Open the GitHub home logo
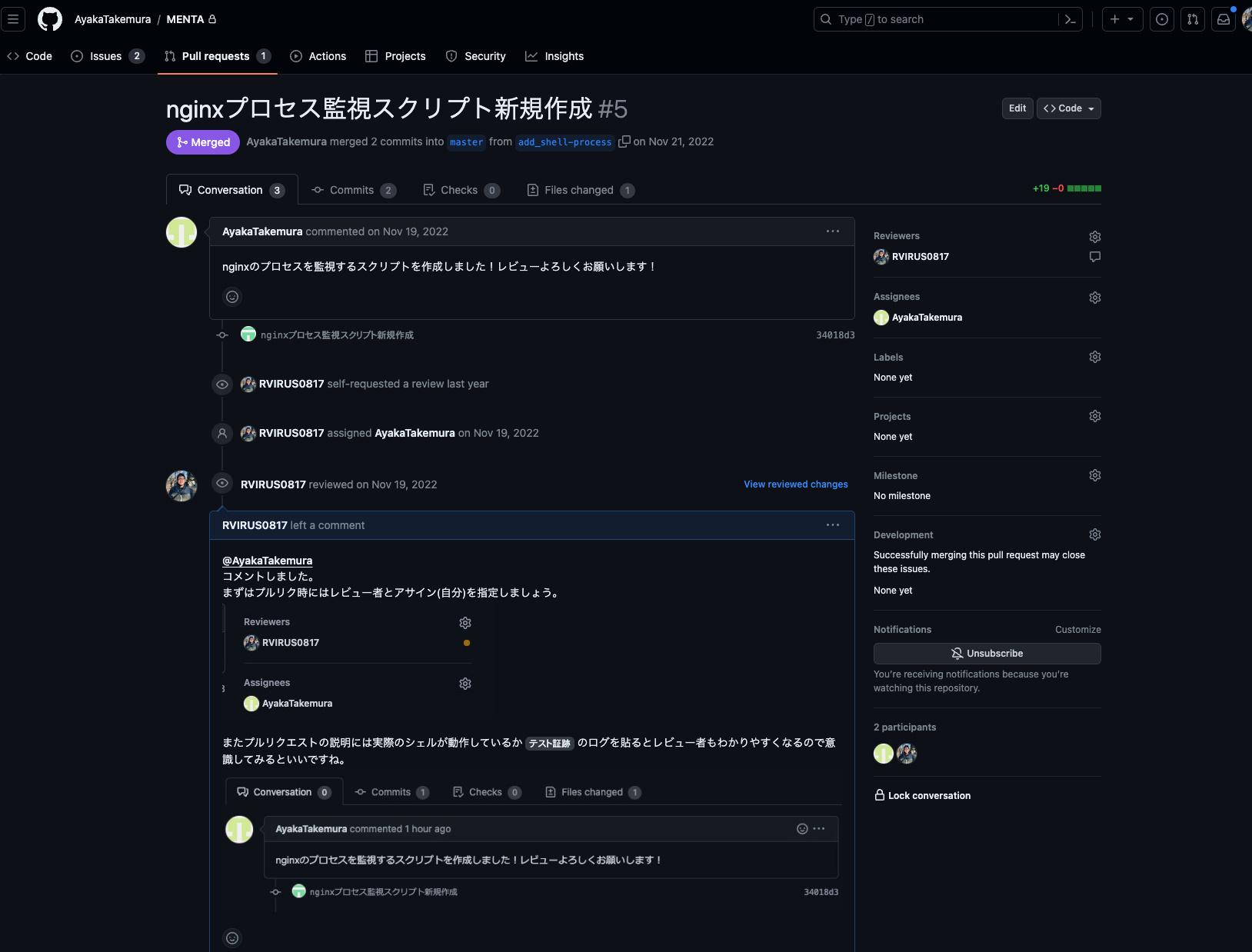 49,18
